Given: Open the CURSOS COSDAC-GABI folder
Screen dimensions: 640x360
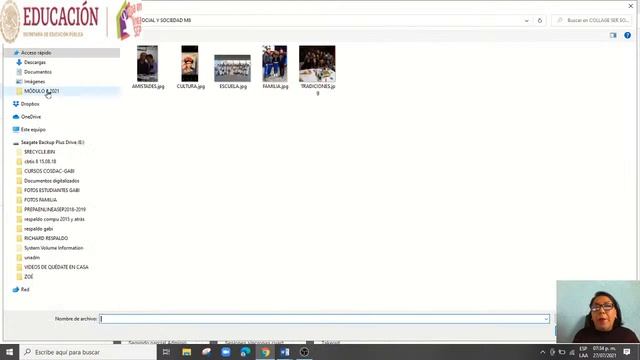Looking at the screenshot, I should [49, 171].
